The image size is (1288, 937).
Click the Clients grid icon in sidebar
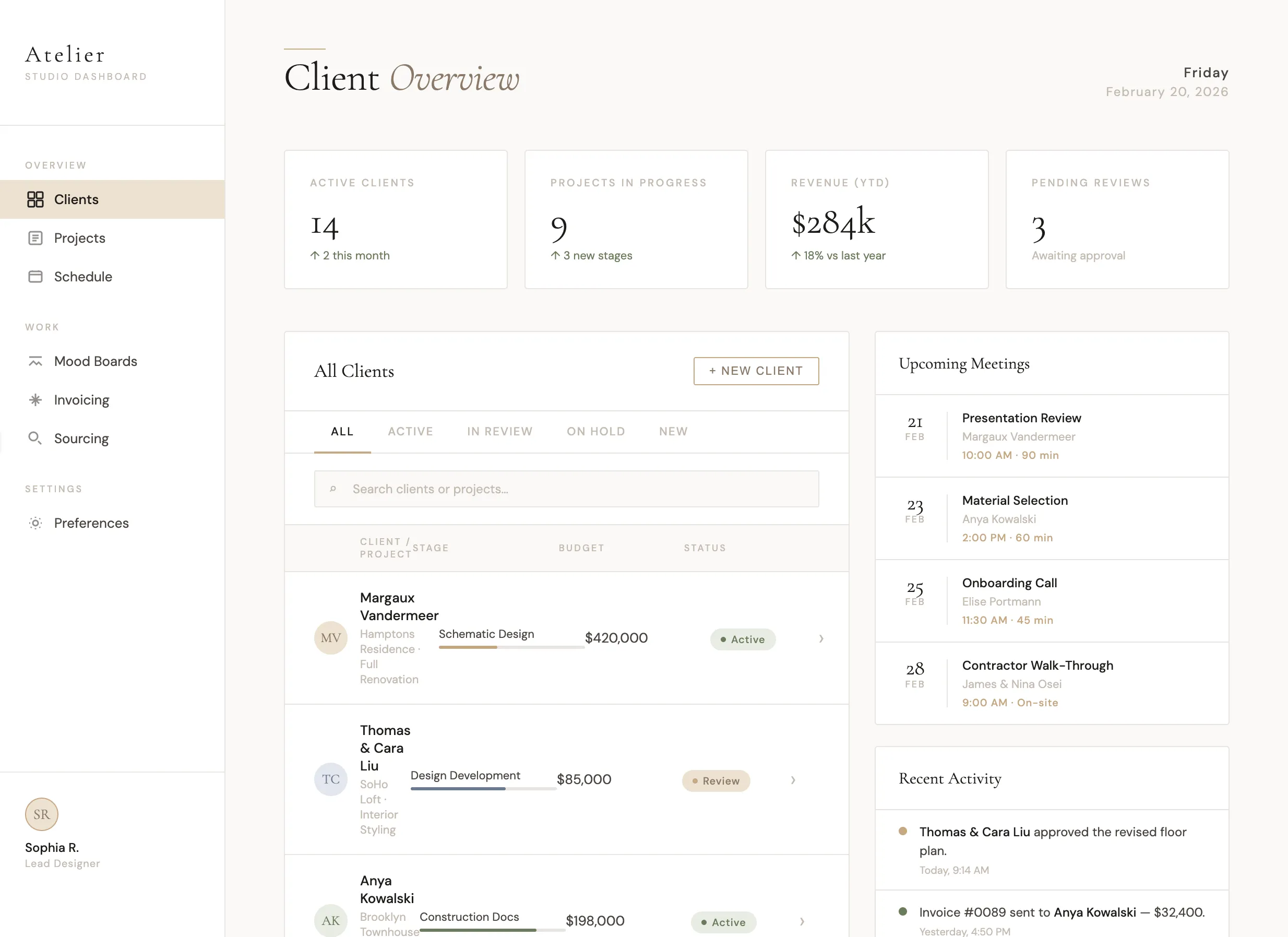point(35,199)
